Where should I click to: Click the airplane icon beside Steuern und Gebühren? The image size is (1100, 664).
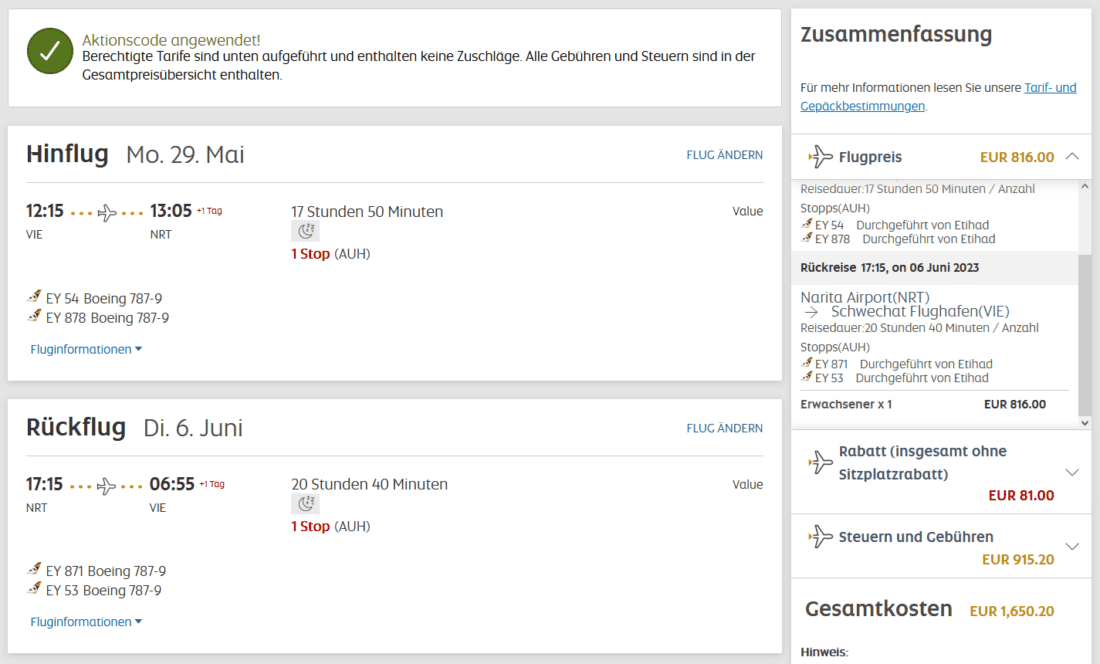pos(820,537)
